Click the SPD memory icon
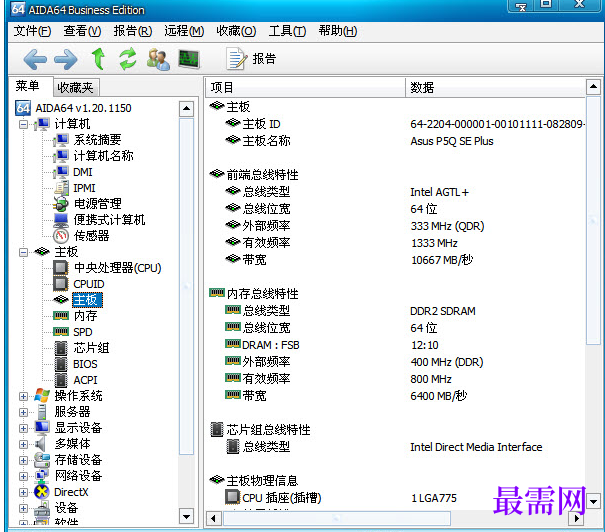 pyautogui.click(x=61, y=332)
